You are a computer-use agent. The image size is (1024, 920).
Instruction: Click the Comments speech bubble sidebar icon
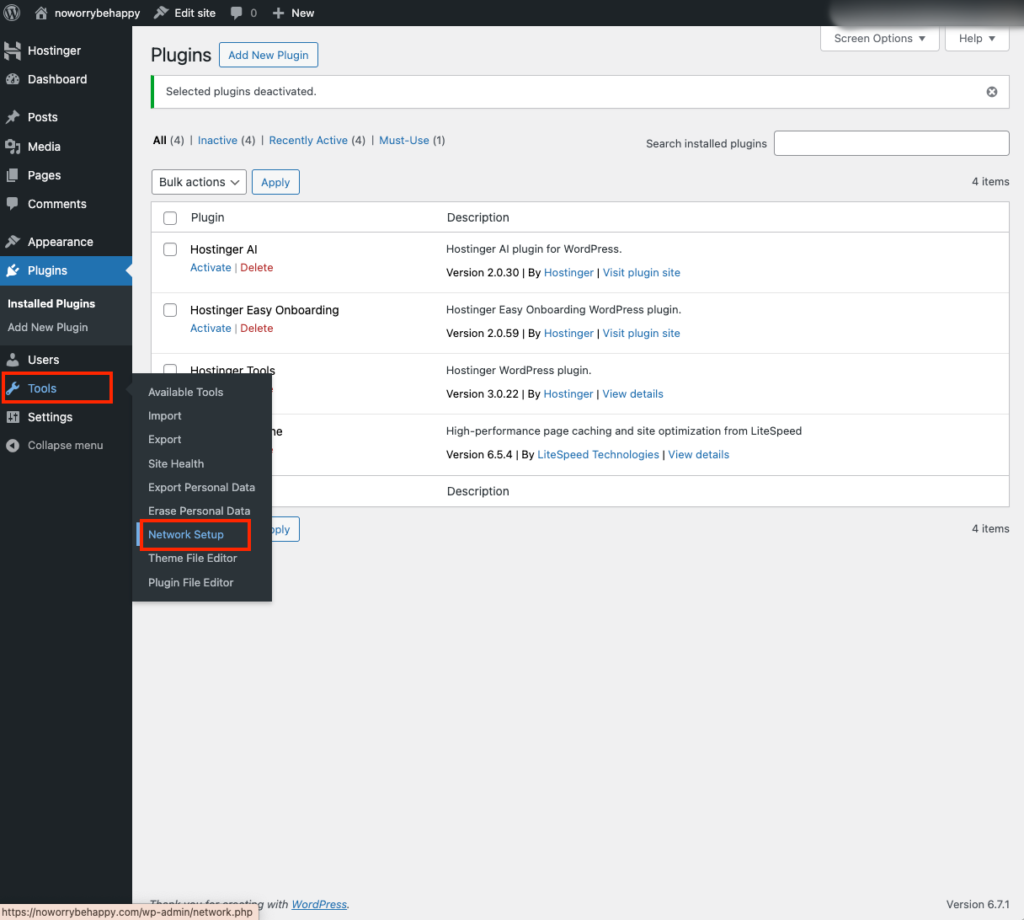[12, 204]
